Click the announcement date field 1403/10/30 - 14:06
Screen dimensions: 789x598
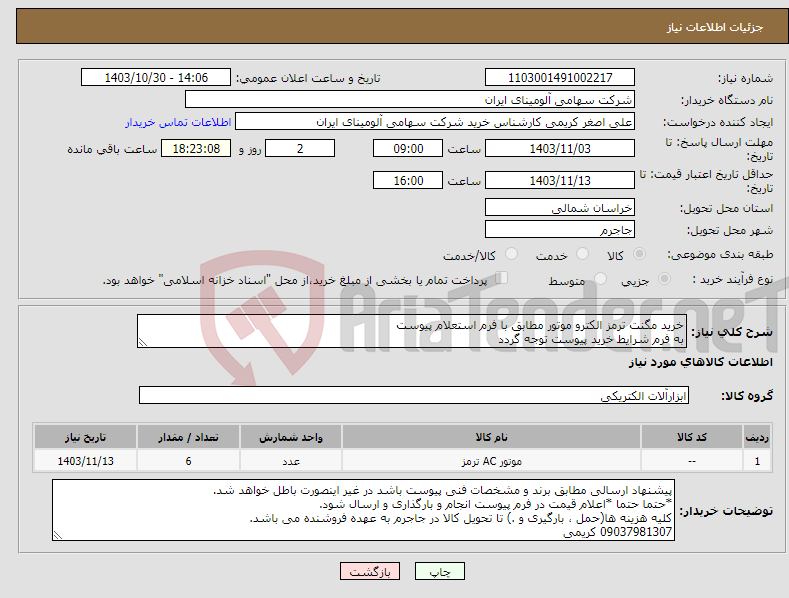tap(156, 78)
